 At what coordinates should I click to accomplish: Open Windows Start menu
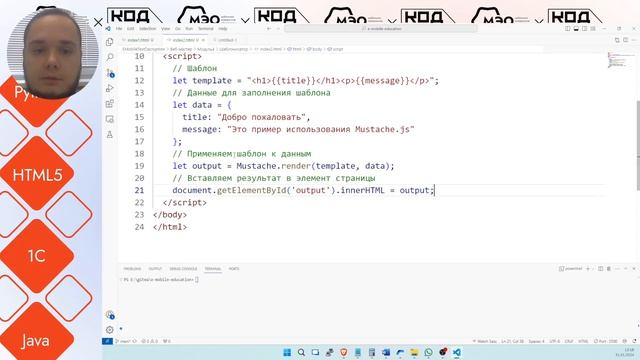point(287,352)
